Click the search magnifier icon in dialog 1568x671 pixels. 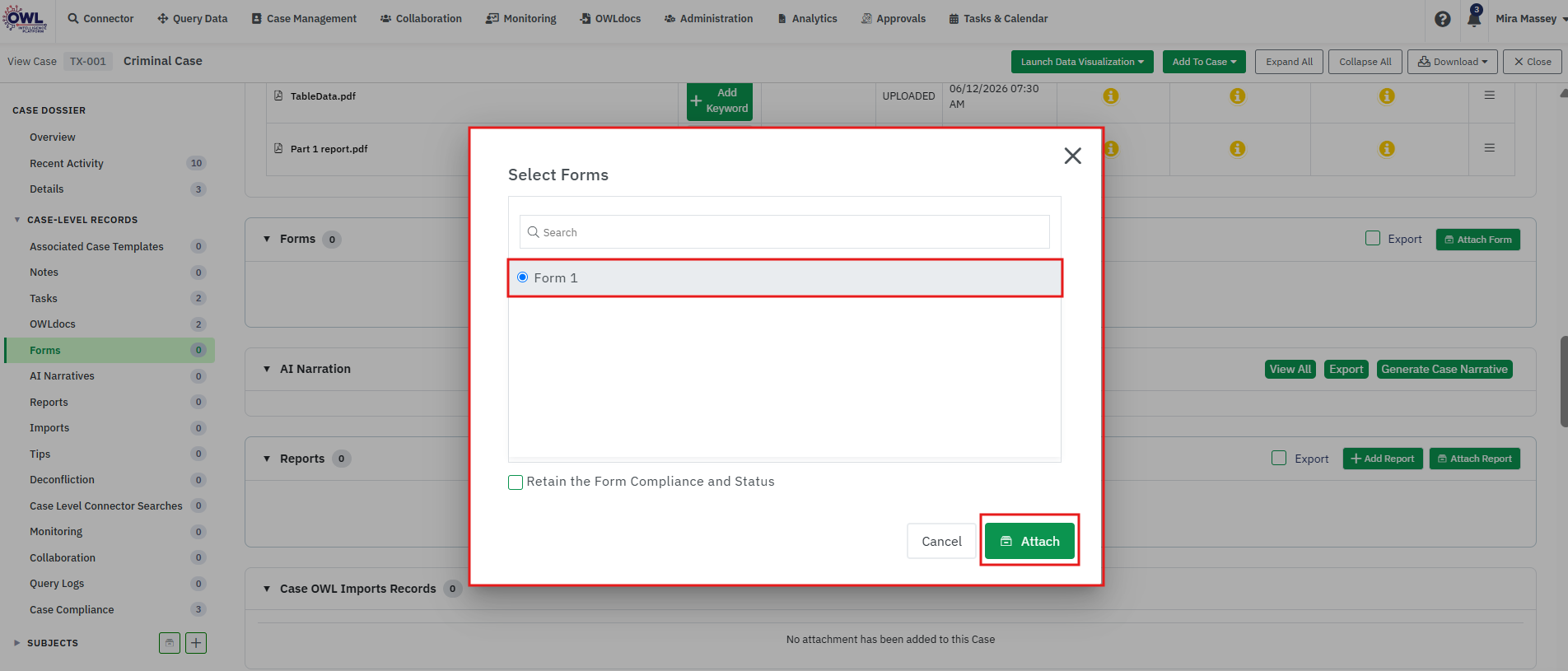534,232
